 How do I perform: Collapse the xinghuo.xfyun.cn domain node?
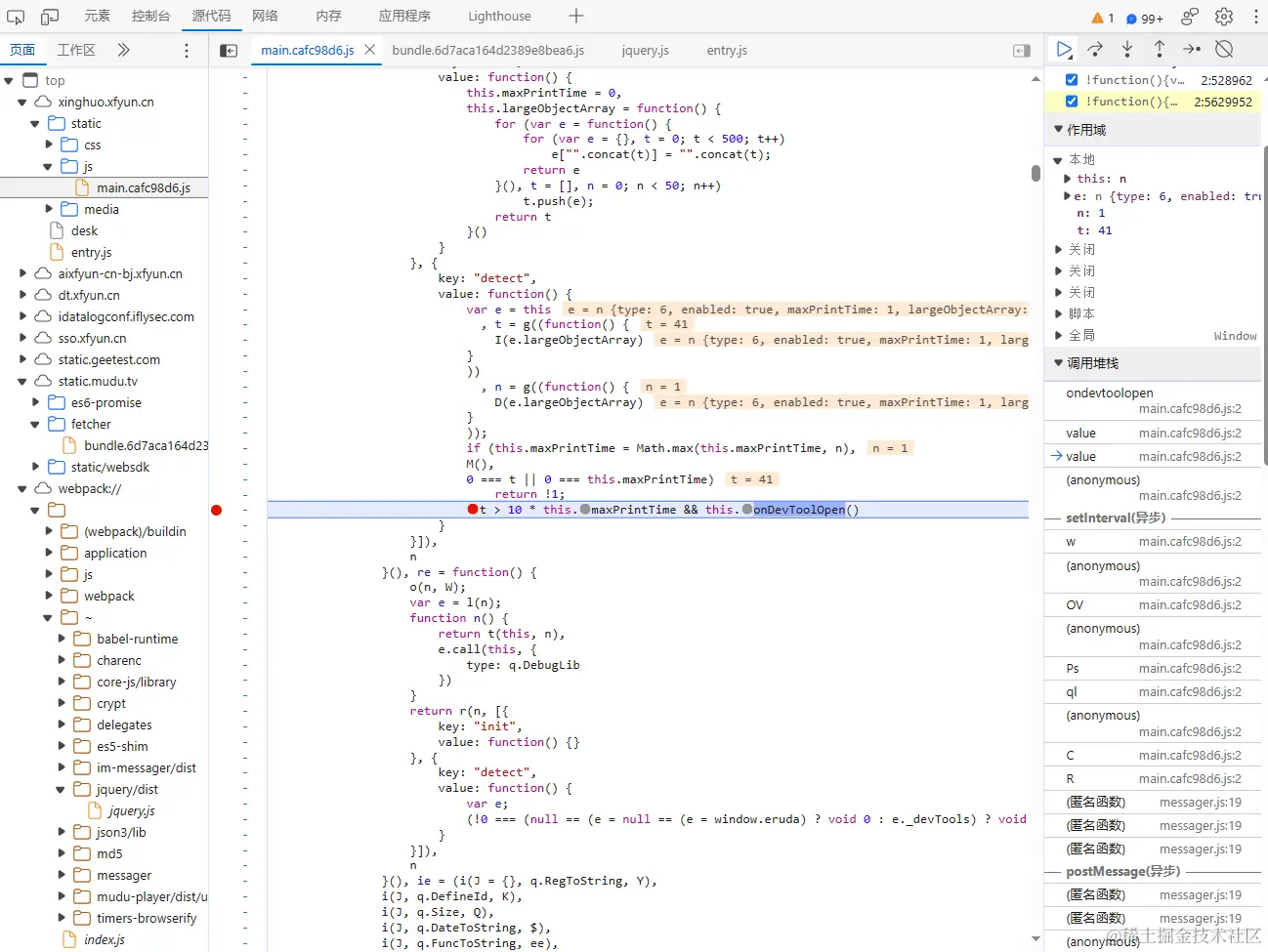click(22, 103)
